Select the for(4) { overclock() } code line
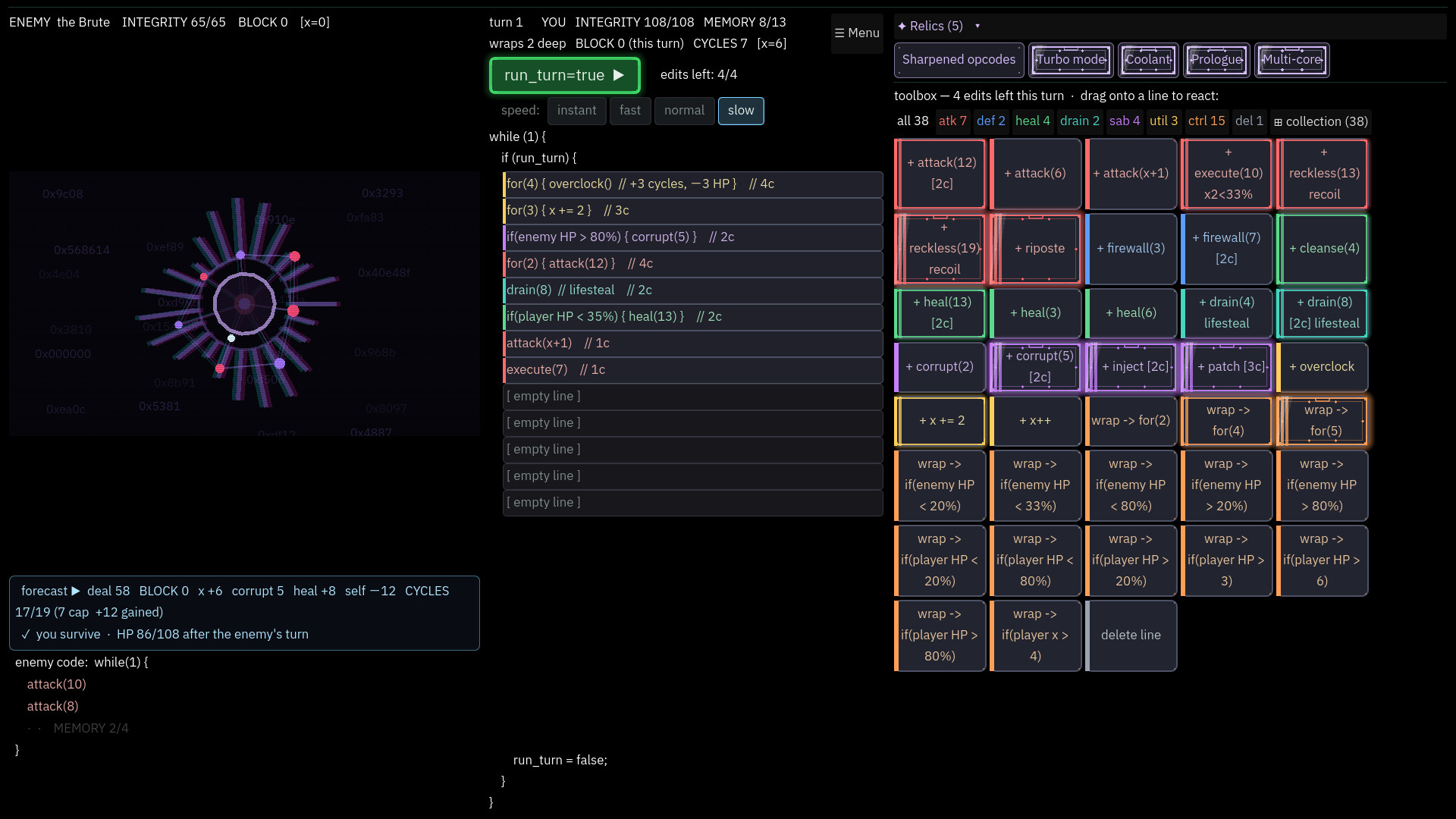The image size is (1456, 819). pos(692,184)
